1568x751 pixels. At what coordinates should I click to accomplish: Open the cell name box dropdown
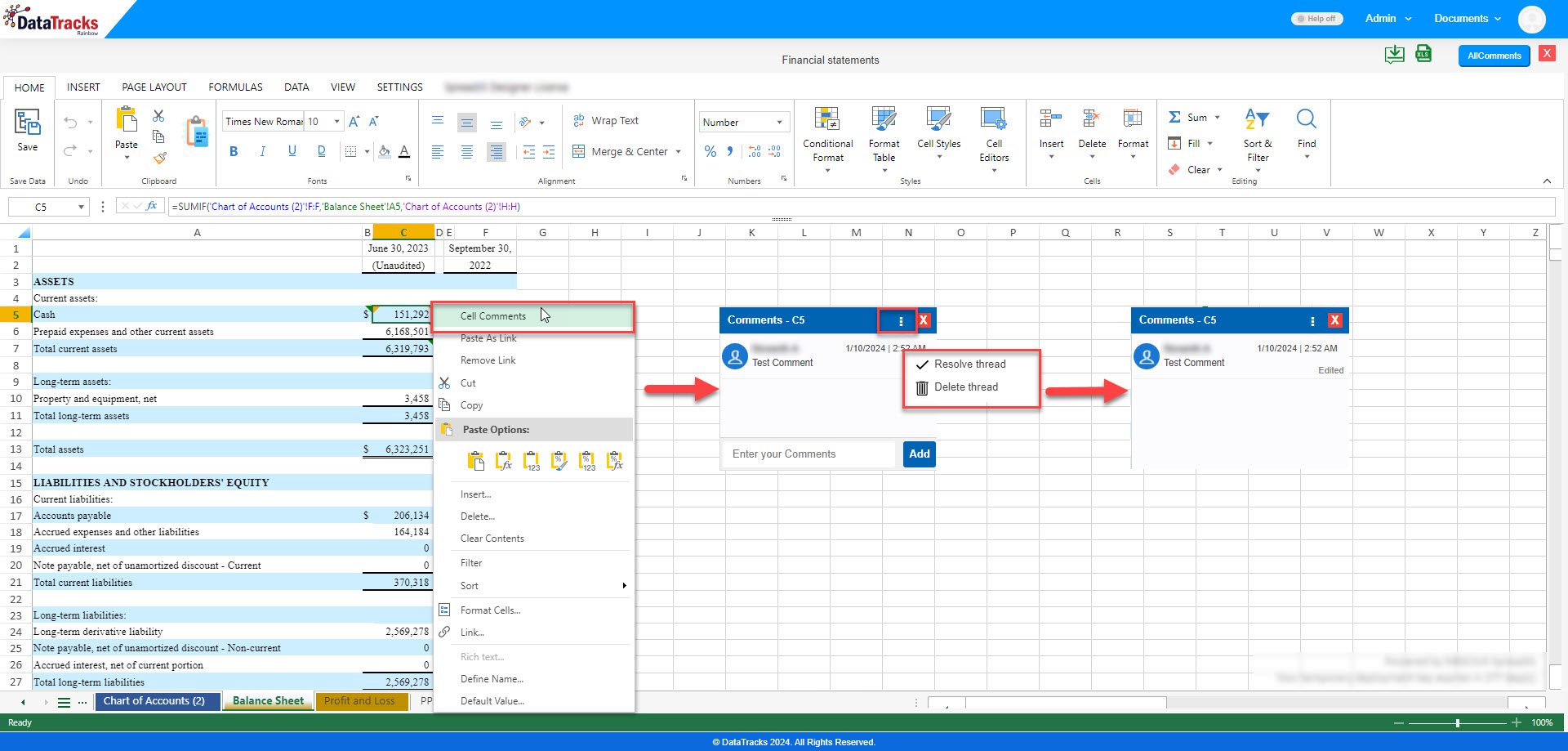pos(81,208)
